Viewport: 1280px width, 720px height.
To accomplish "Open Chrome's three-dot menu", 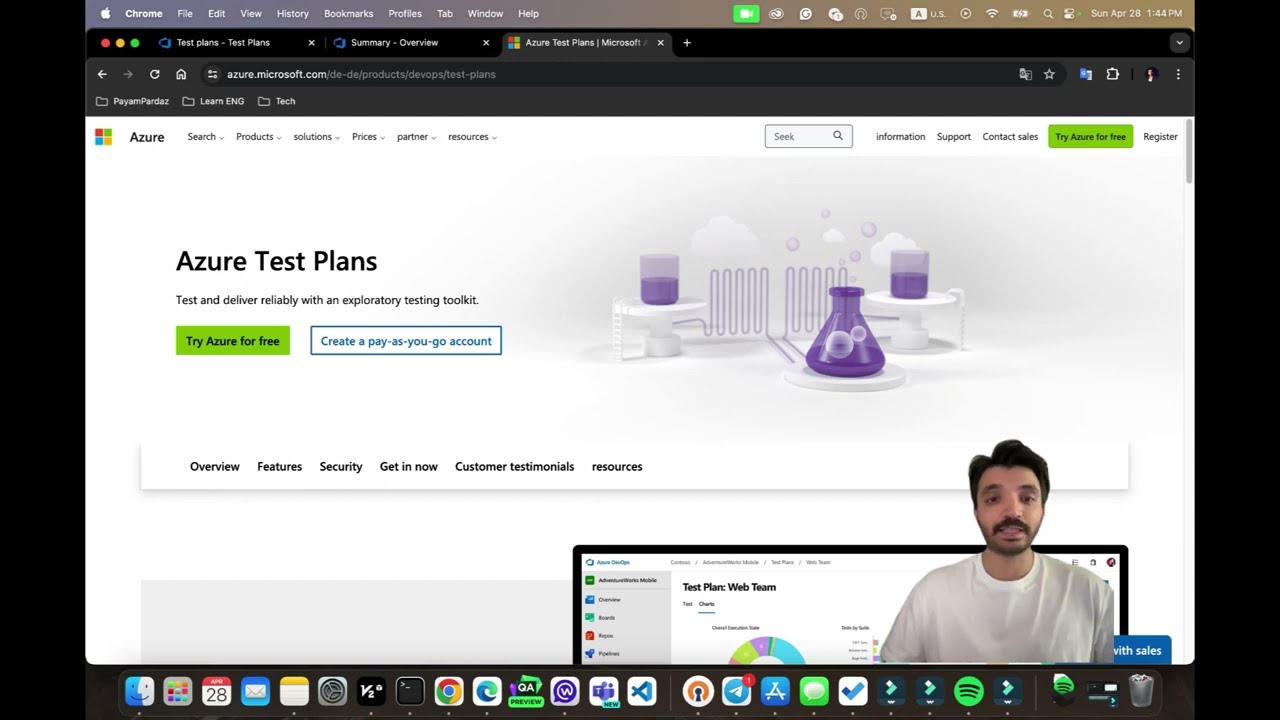I will coord(1178,74).
